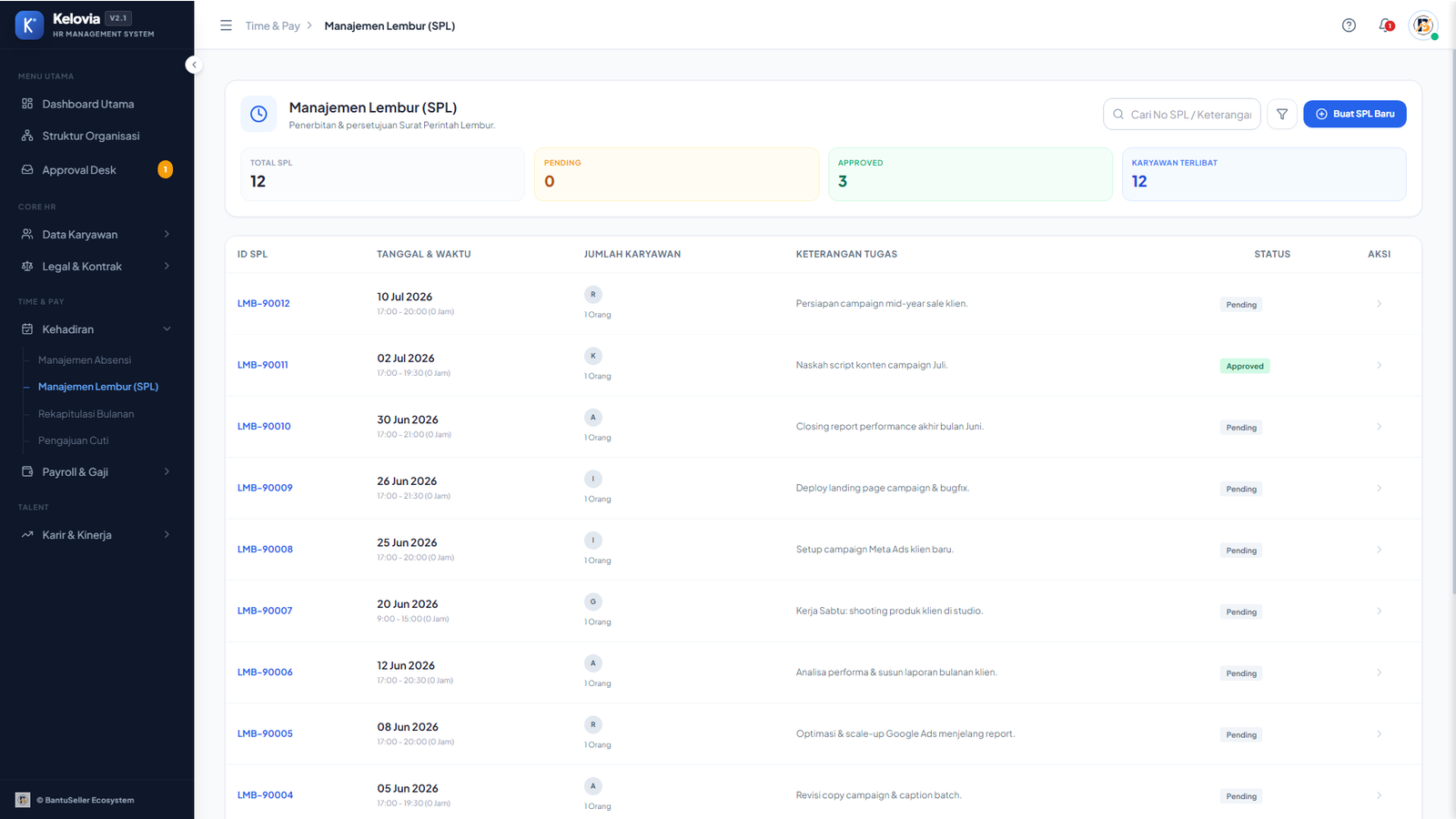Expand the Payroll & Gaji submenu chevron
The height and width of the screenshot is (819, 1456).
click(167, 471)
